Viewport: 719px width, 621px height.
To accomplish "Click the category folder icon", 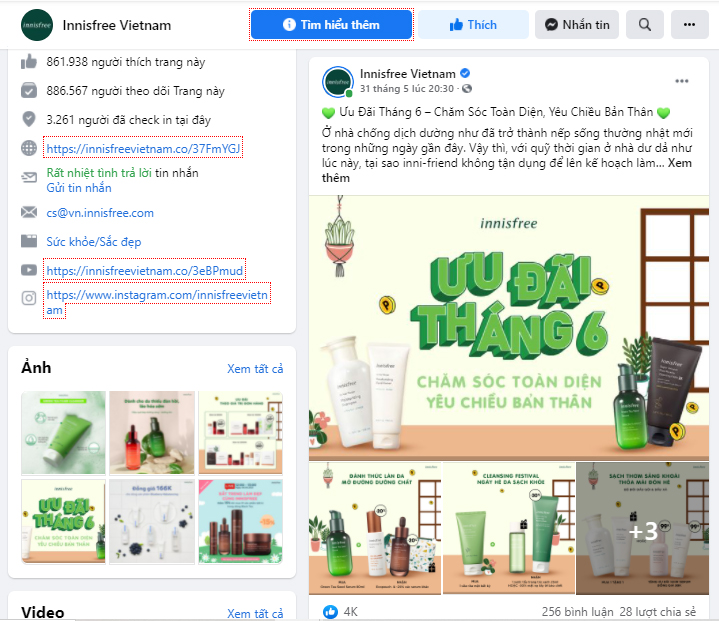I will 29,241.
